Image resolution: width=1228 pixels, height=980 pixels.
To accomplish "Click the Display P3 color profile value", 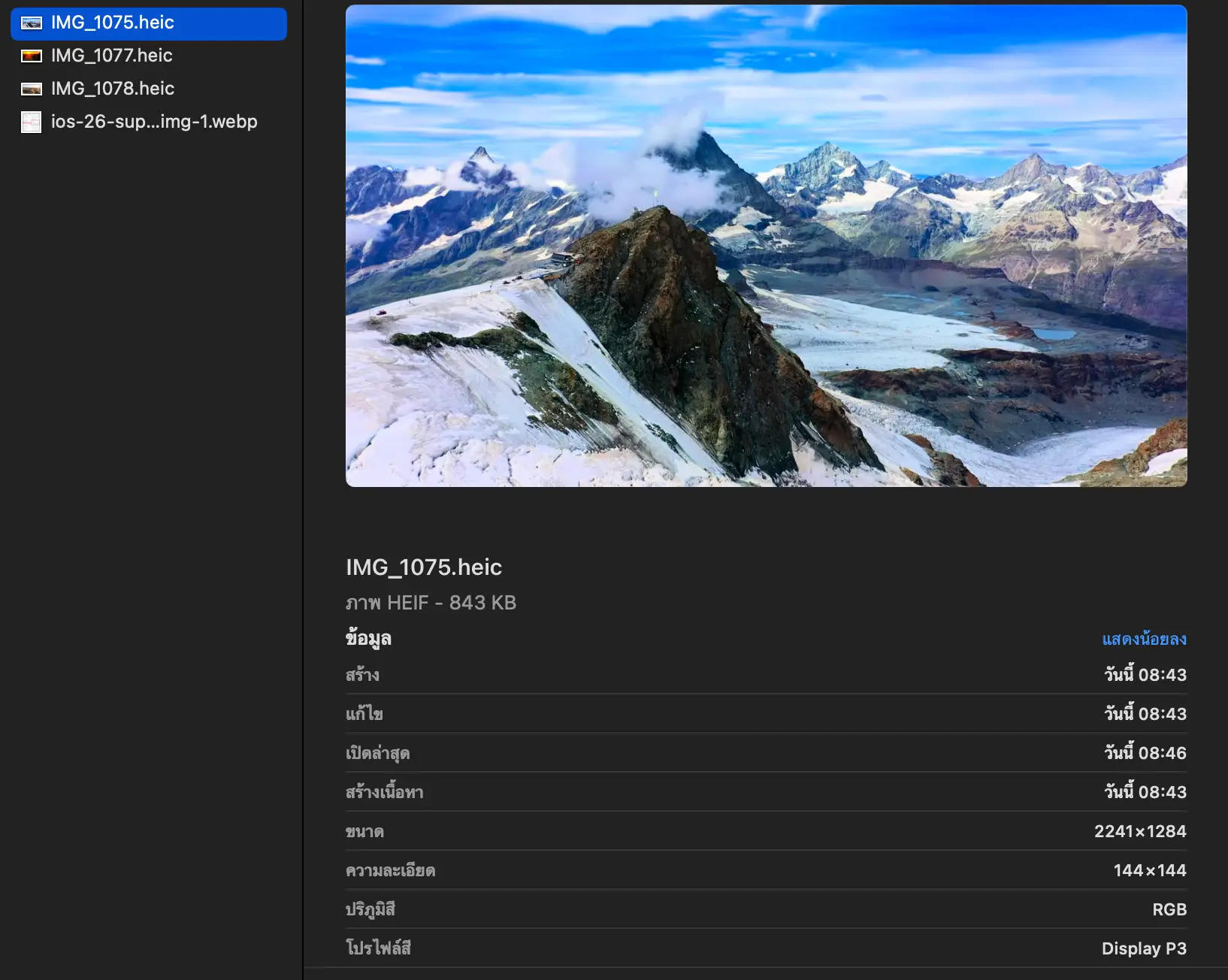I will 1143,948.
